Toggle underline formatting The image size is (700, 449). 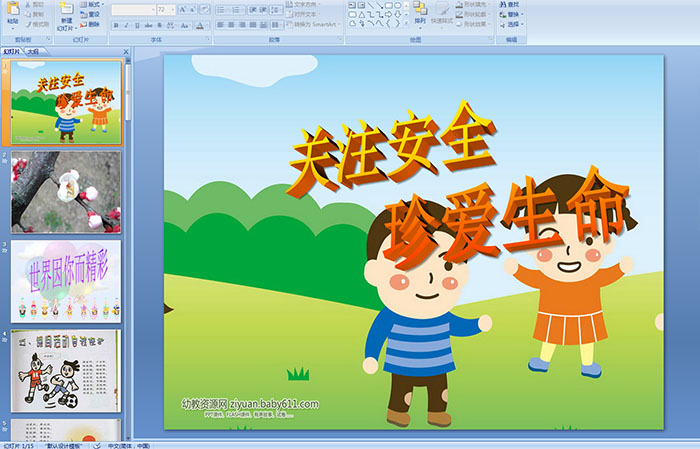tap(139, 25)
